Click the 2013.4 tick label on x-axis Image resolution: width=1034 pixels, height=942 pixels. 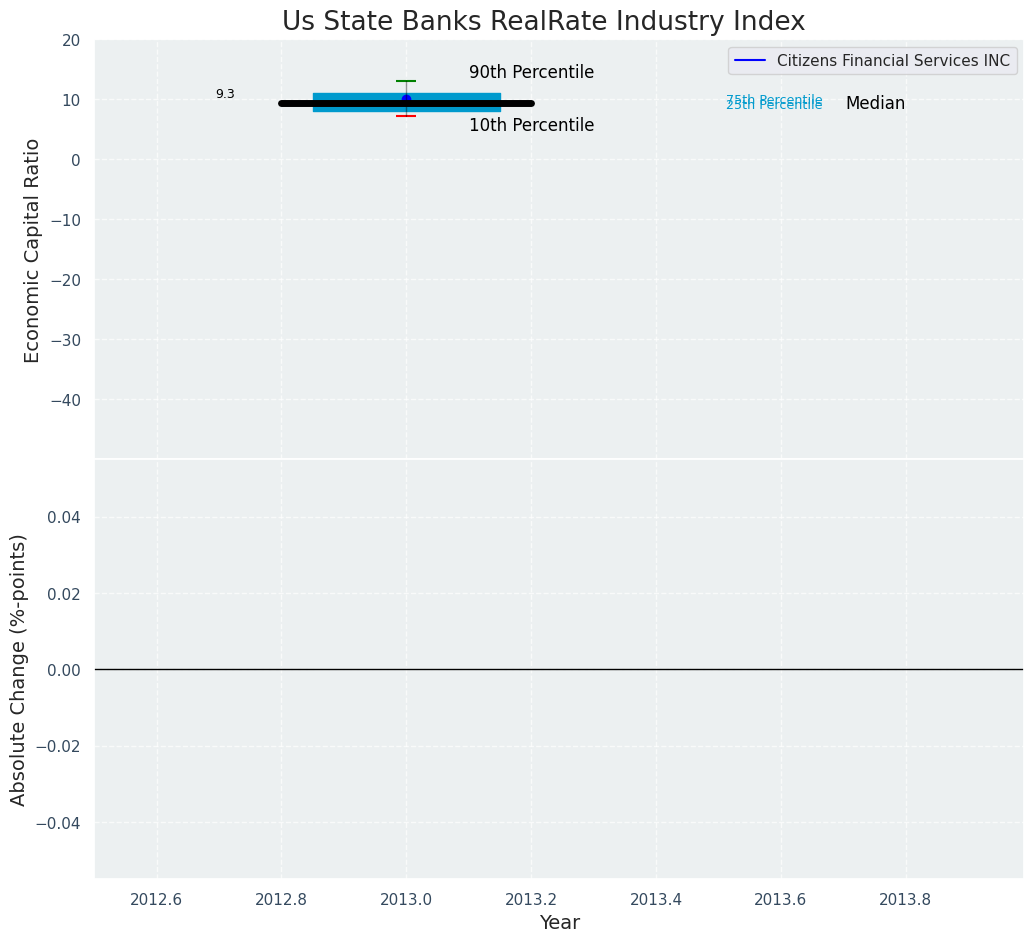(656, 899)
